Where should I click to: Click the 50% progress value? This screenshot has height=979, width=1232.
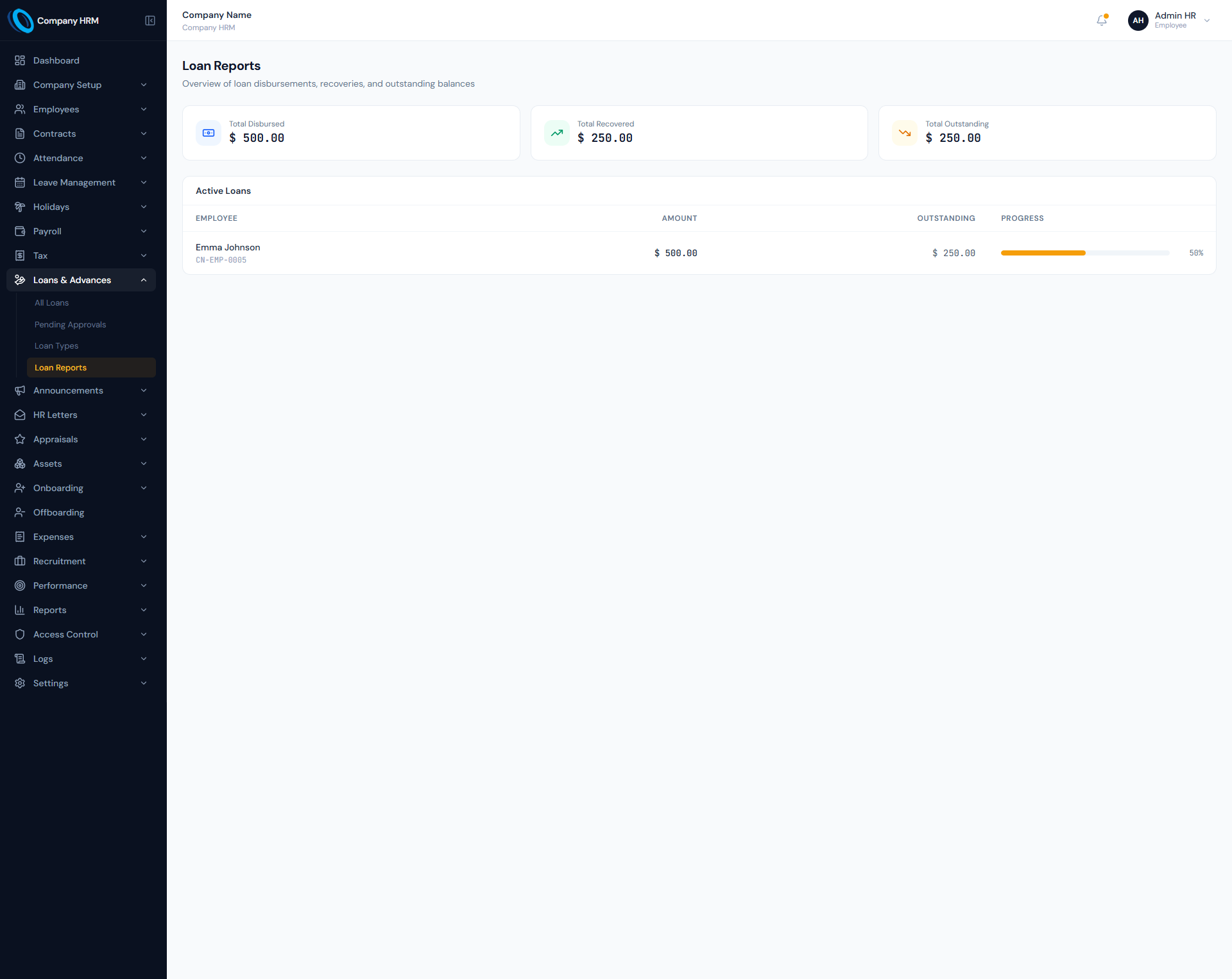[x=1196, y=253]
